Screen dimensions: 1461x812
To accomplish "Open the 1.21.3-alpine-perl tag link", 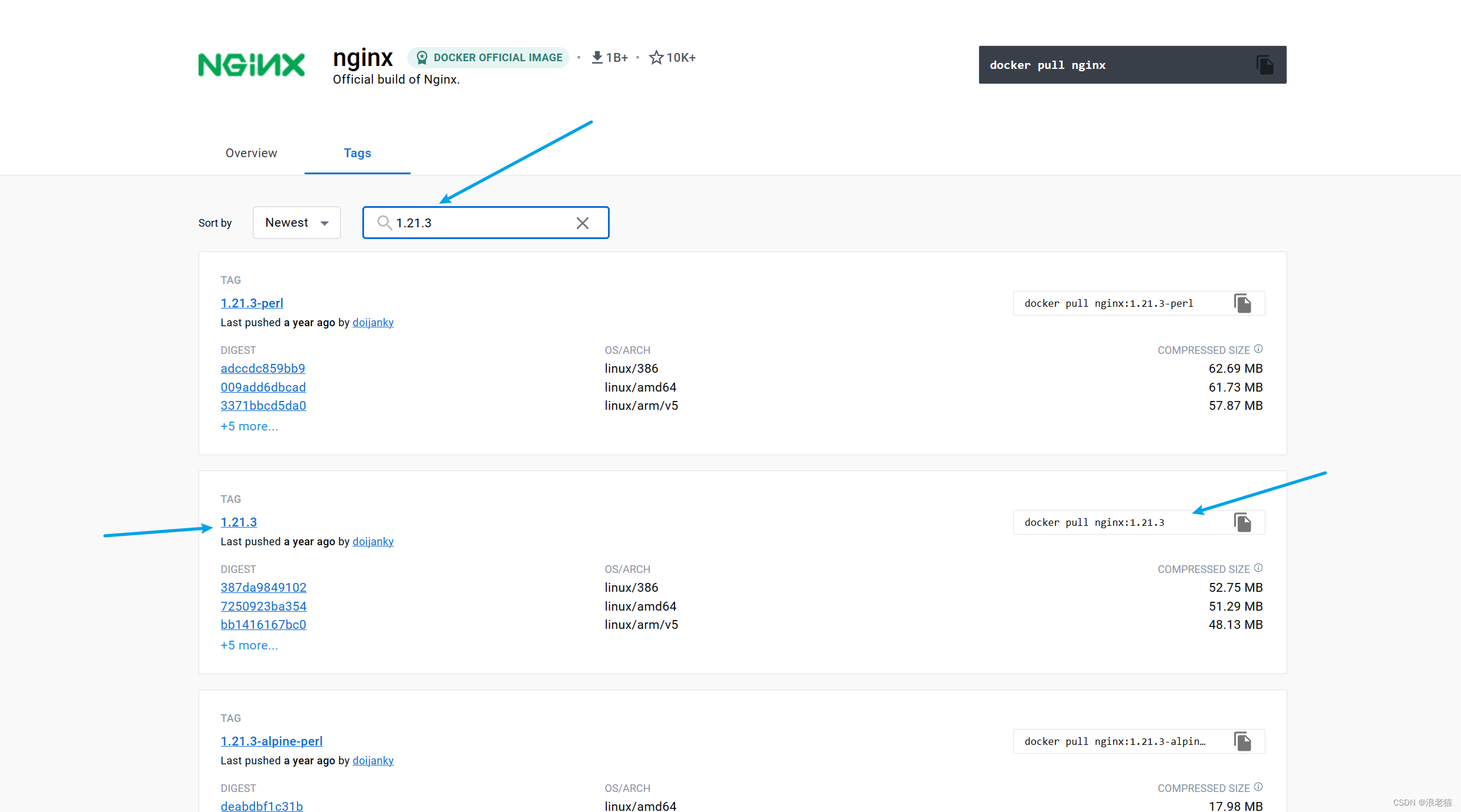I will point(272,741).
